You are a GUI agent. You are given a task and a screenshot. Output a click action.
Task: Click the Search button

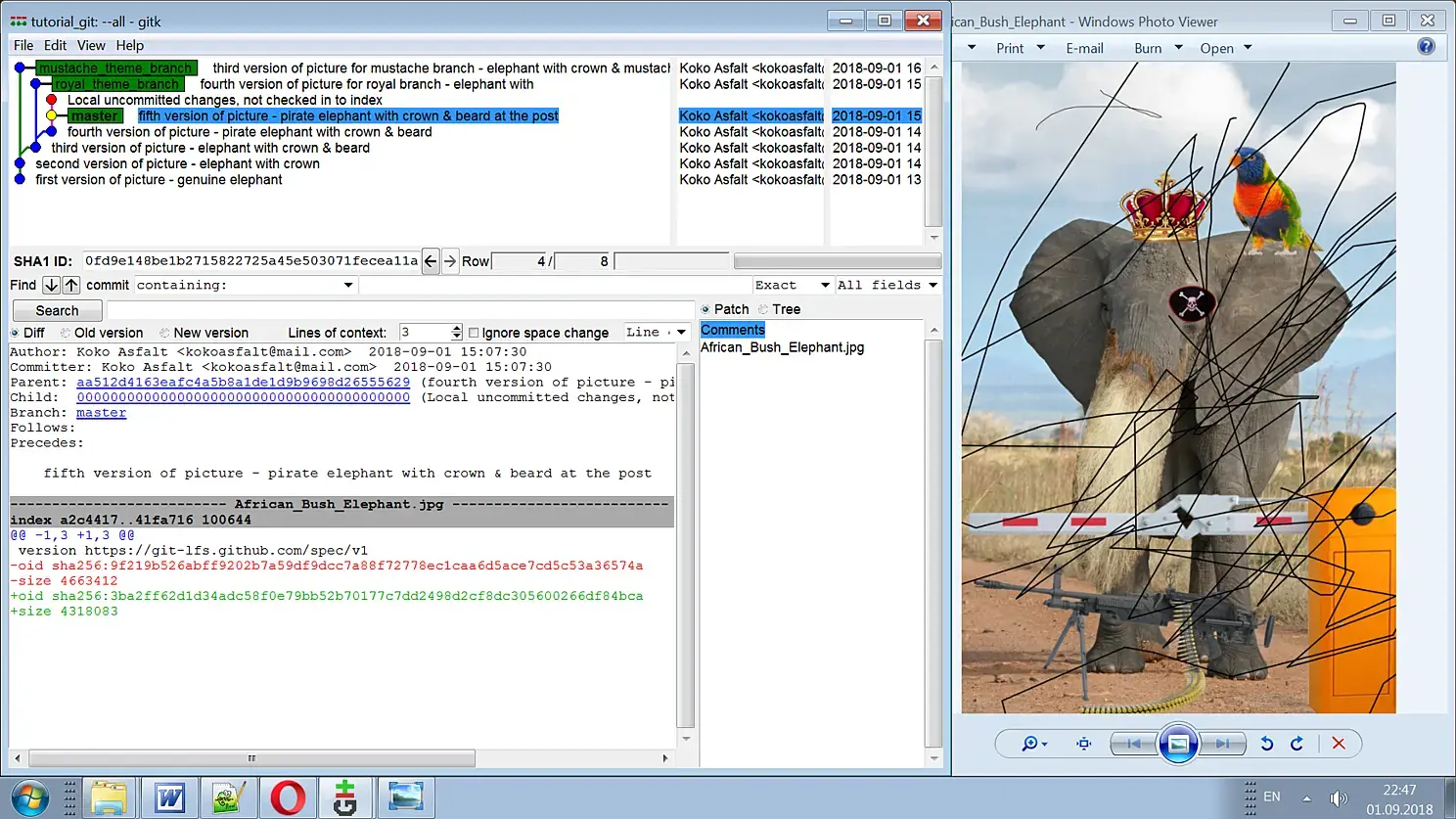tap(57, 310)
